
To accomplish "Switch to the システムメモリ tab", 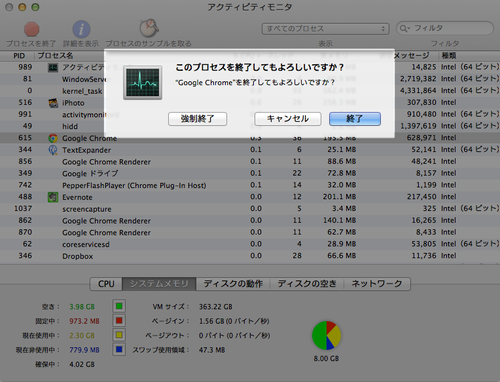I will coord(159,284).
